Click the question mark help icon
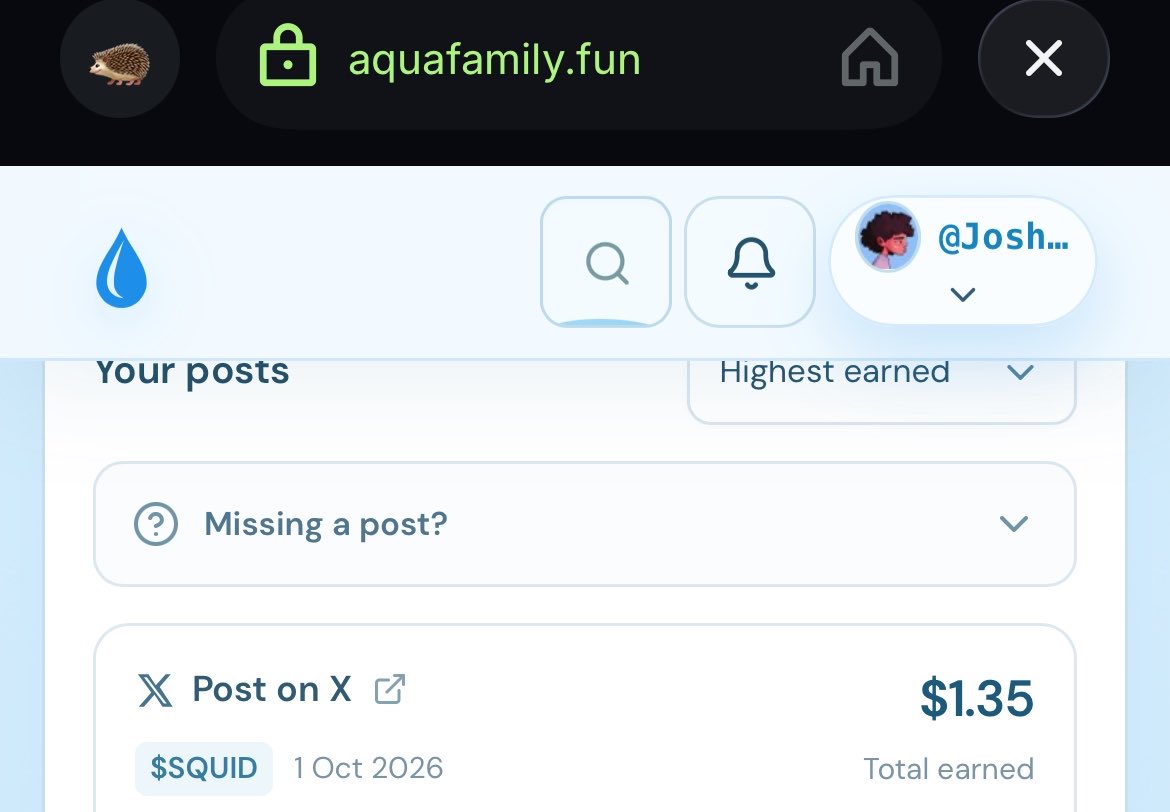1170x812 pixels. [x=156, y=524]
